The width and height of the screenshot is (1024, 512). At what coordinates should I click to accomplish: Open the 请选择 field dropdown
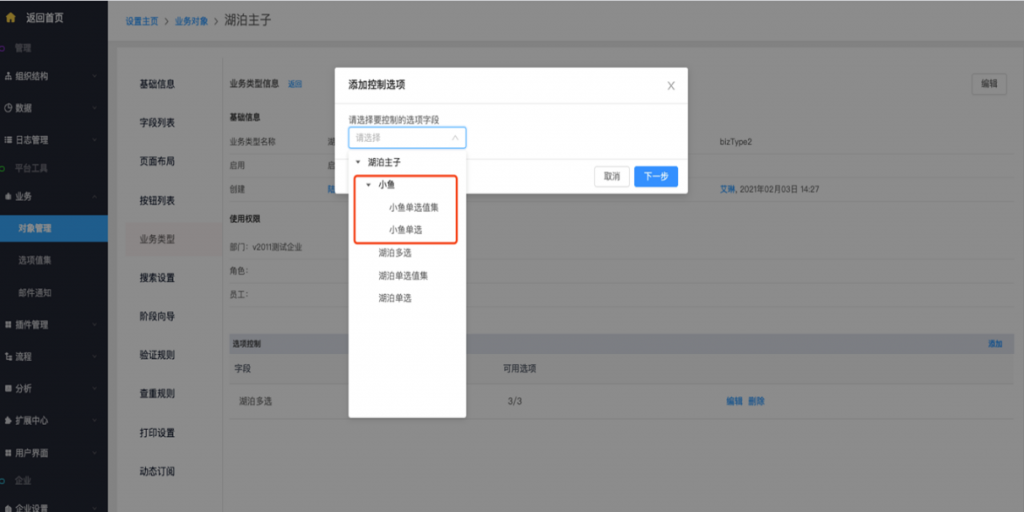407,138
